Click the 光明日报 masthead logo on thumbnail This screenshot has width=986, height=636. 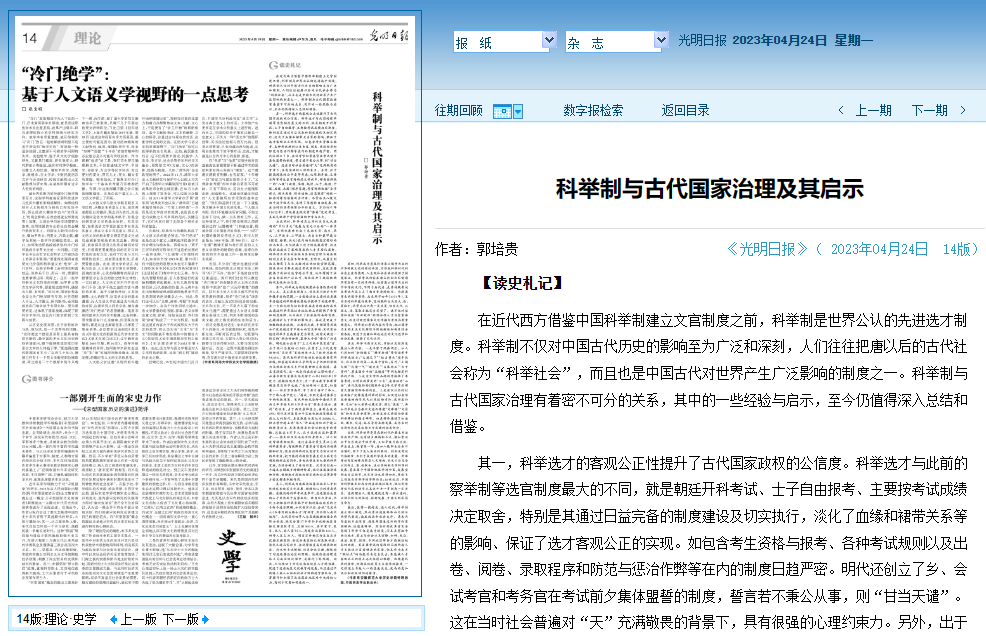coord(388,36)
